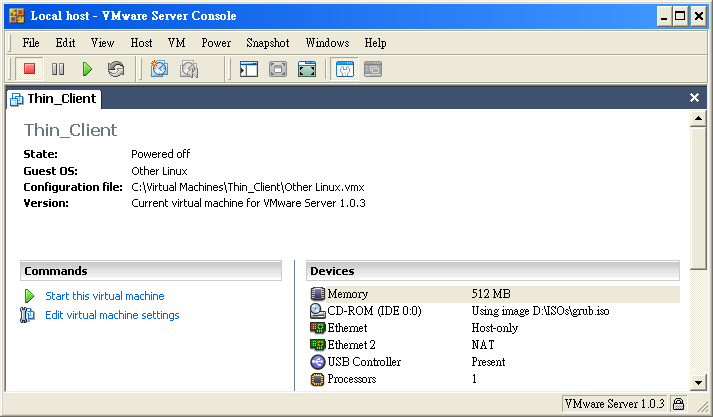Switch to full screen mode icon
Image resolution: width=713 pixels, height=417 pixels.
click(x=278, y=69)
